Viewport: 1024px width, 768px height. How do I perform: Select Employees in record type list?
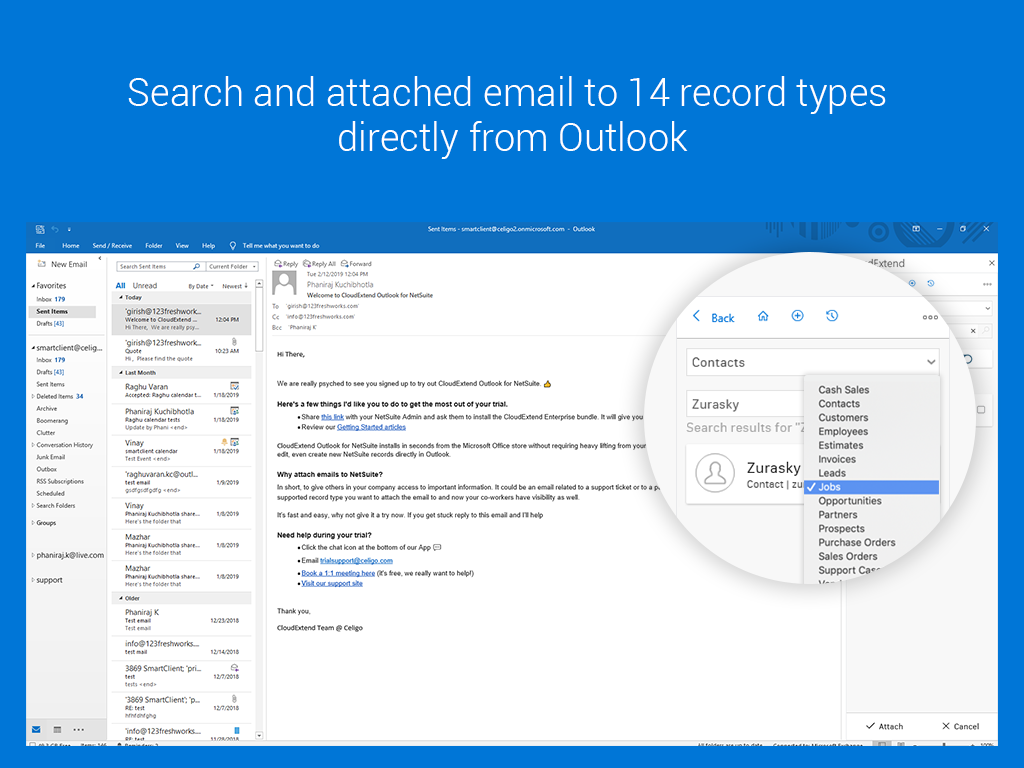[x=843, y=431]
